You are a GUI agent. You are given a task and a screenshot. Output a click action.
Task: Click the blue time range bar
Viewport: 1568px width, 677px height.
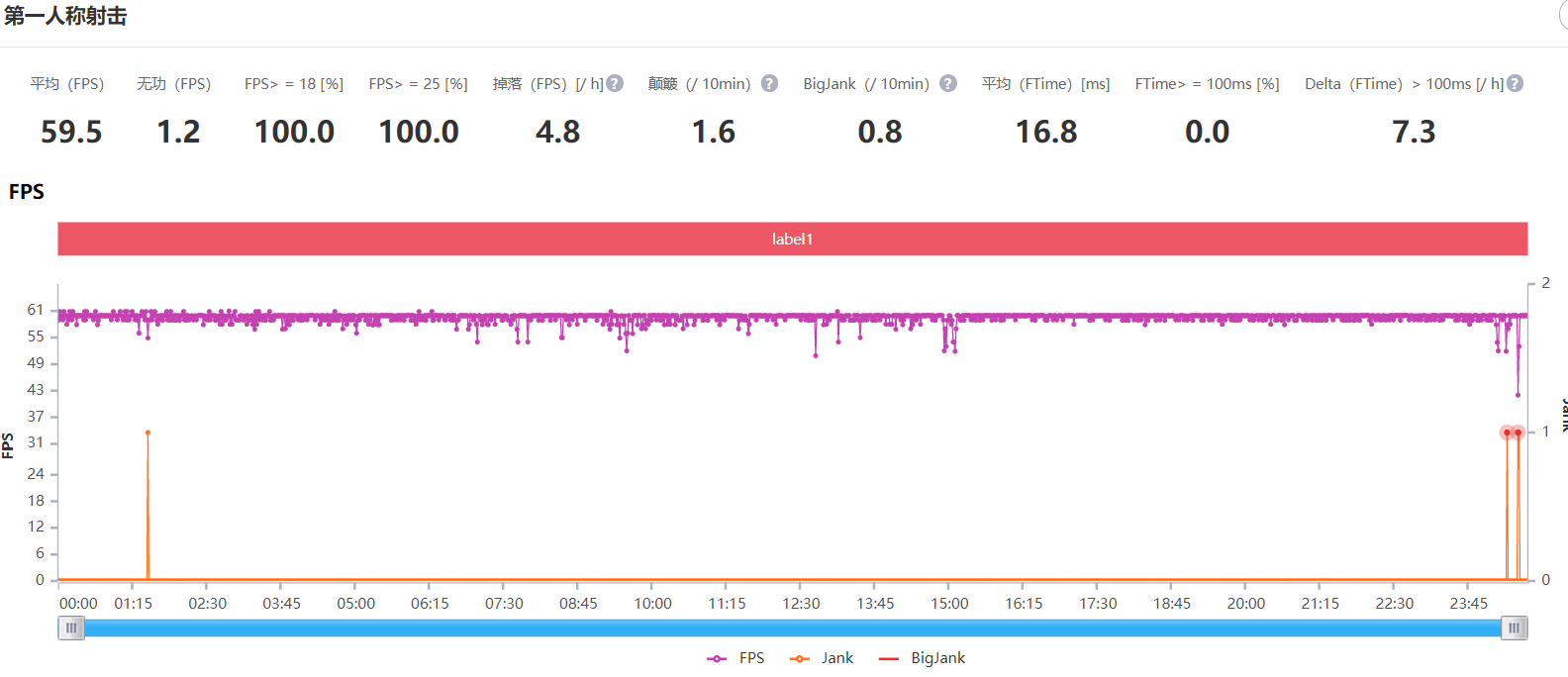coord(792,629)
